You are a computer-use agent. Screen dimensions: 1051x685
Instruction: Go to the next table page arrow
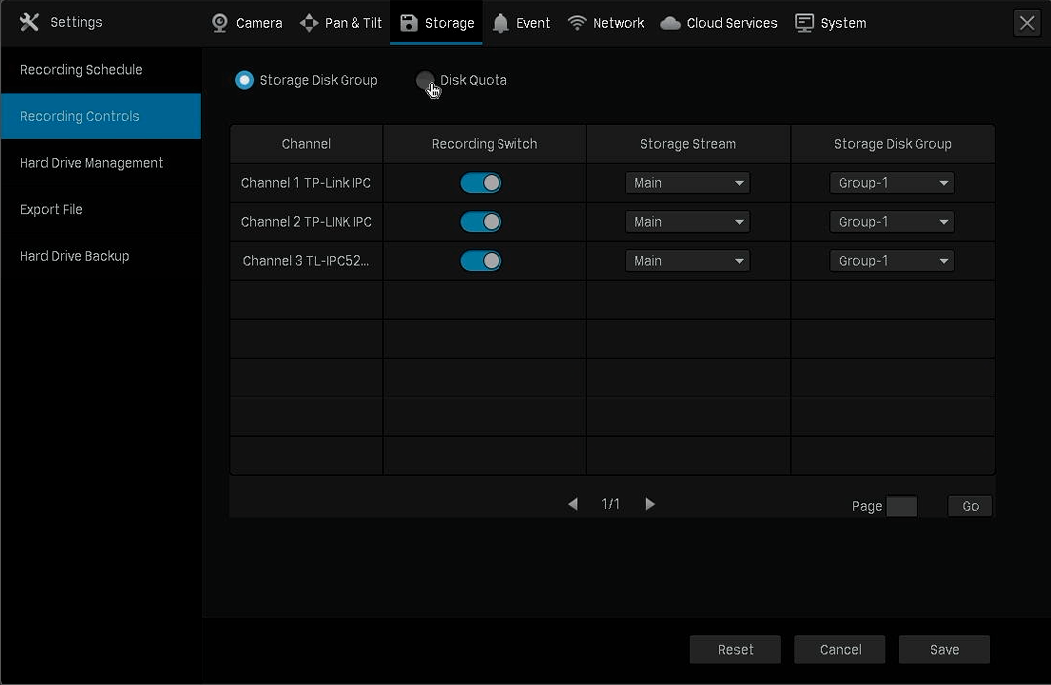click(x=650, y=504)
